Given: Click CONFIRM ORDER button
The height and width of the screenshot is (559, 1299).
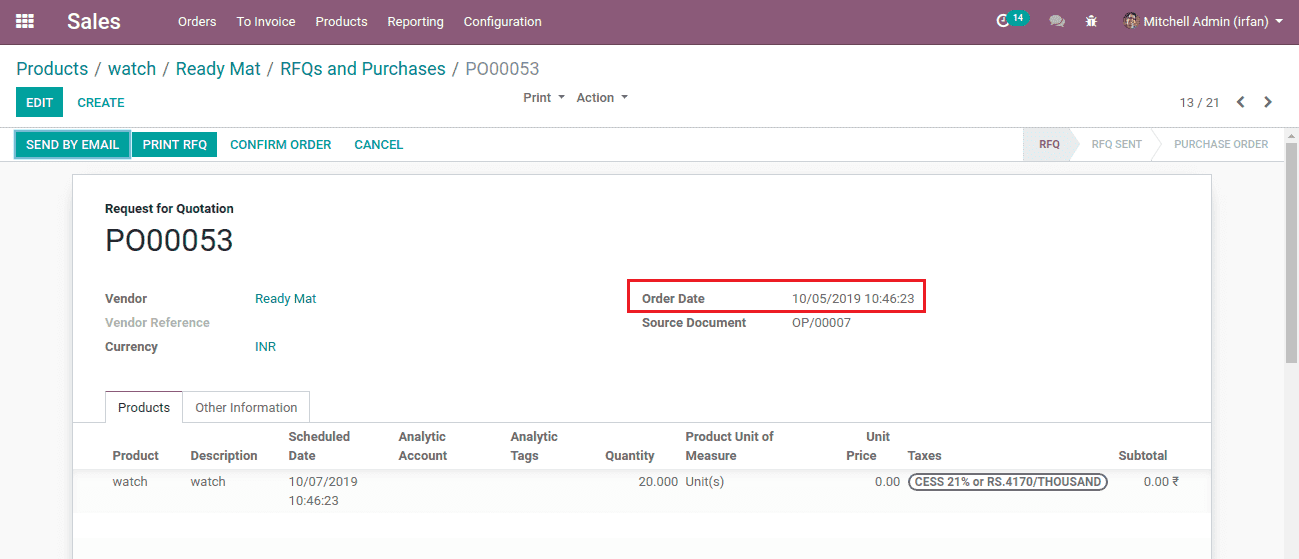Looking at the screenshot, I should pos(281,145).
